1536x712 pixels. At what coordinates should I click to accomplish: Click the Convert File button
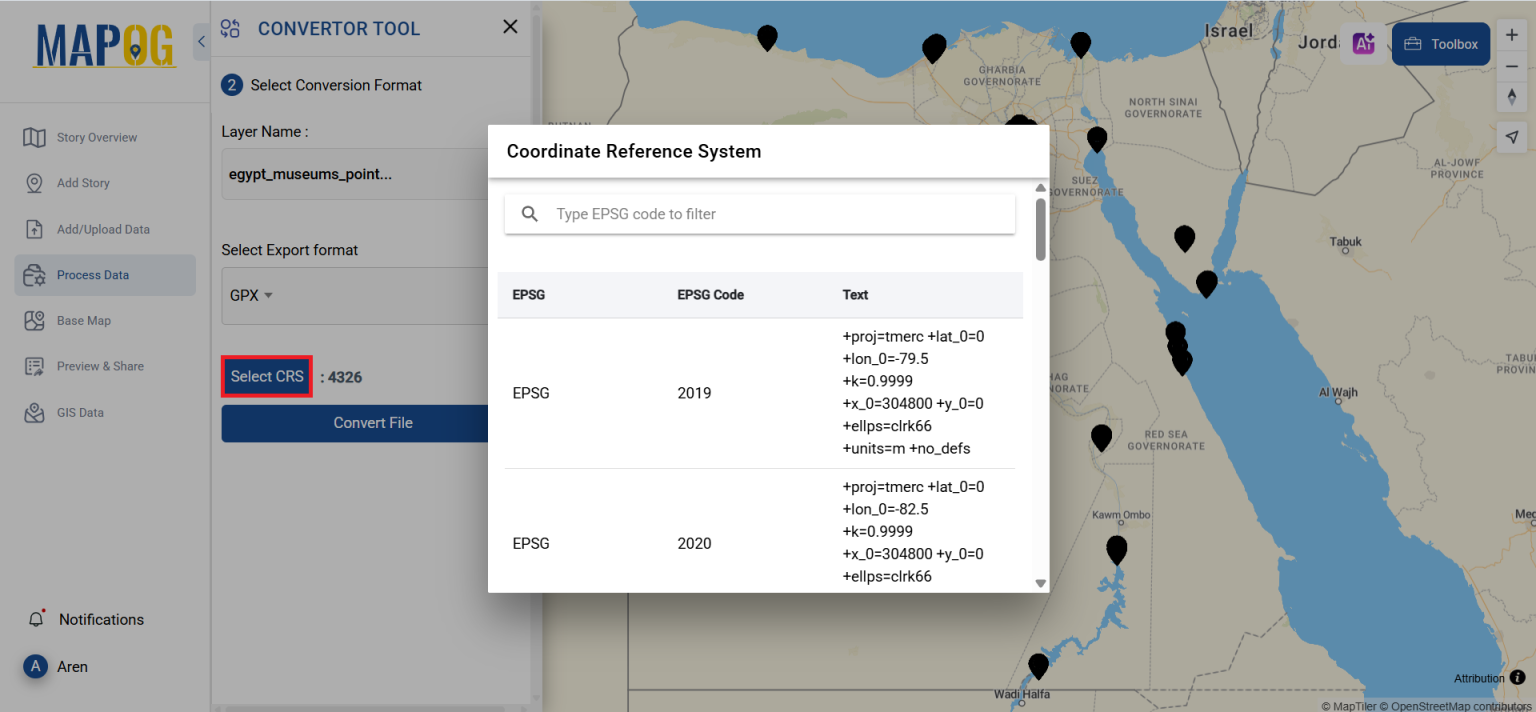click(x=373, y=423)
